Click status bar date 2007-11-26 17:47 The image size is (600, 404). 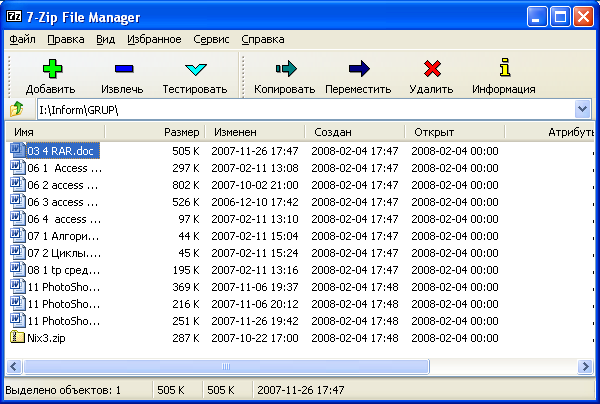(301, 390)
